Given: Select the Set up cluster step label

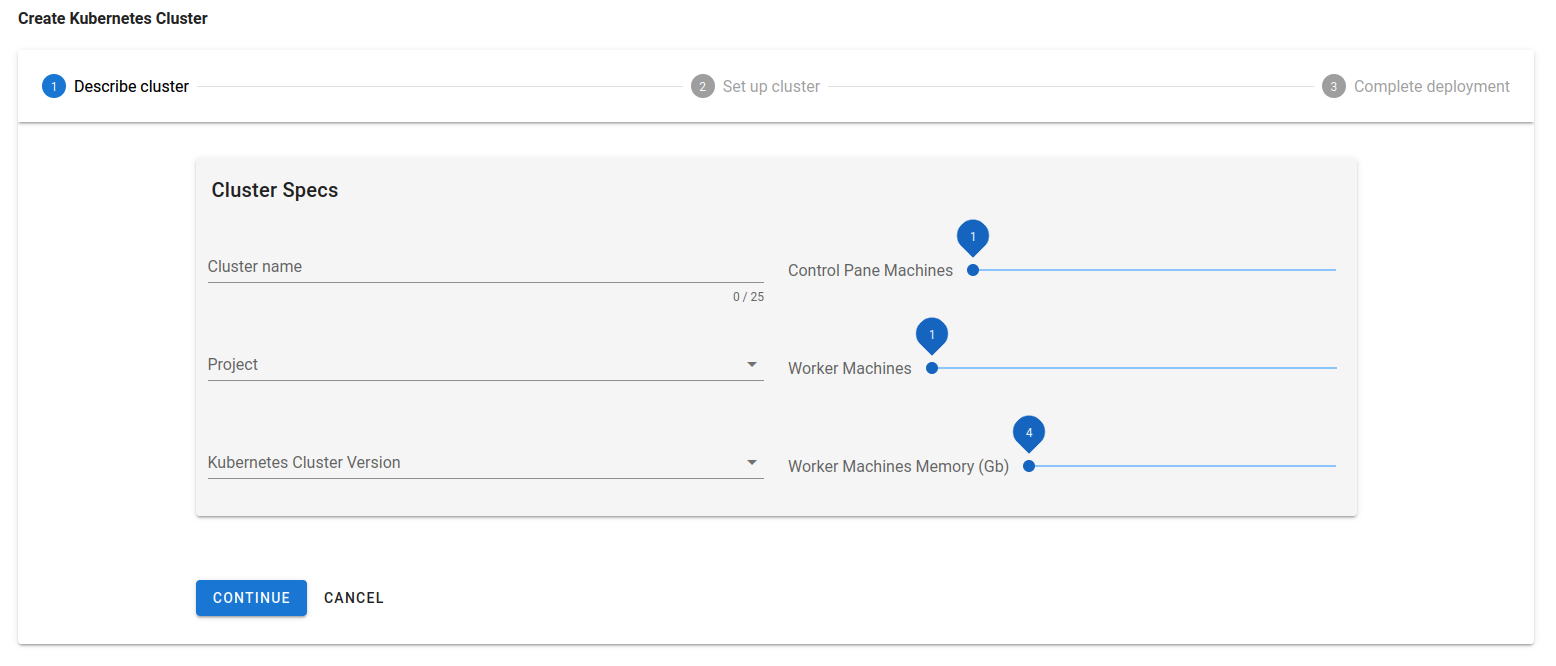Looking at the screenshot, I should pyautogui.click(x=770, y=86).
